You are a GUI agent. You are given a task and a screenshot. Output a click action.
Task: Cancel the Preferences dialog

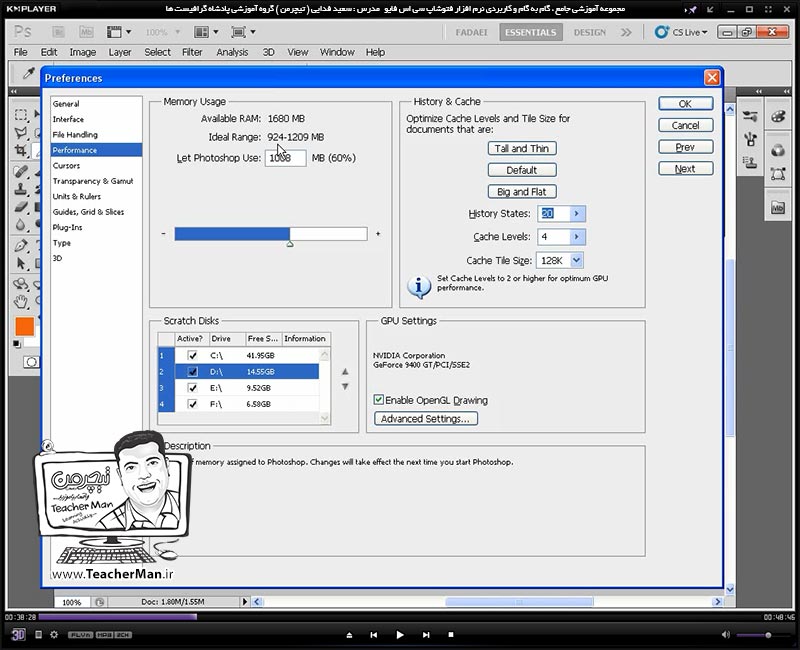coord(685,125)
